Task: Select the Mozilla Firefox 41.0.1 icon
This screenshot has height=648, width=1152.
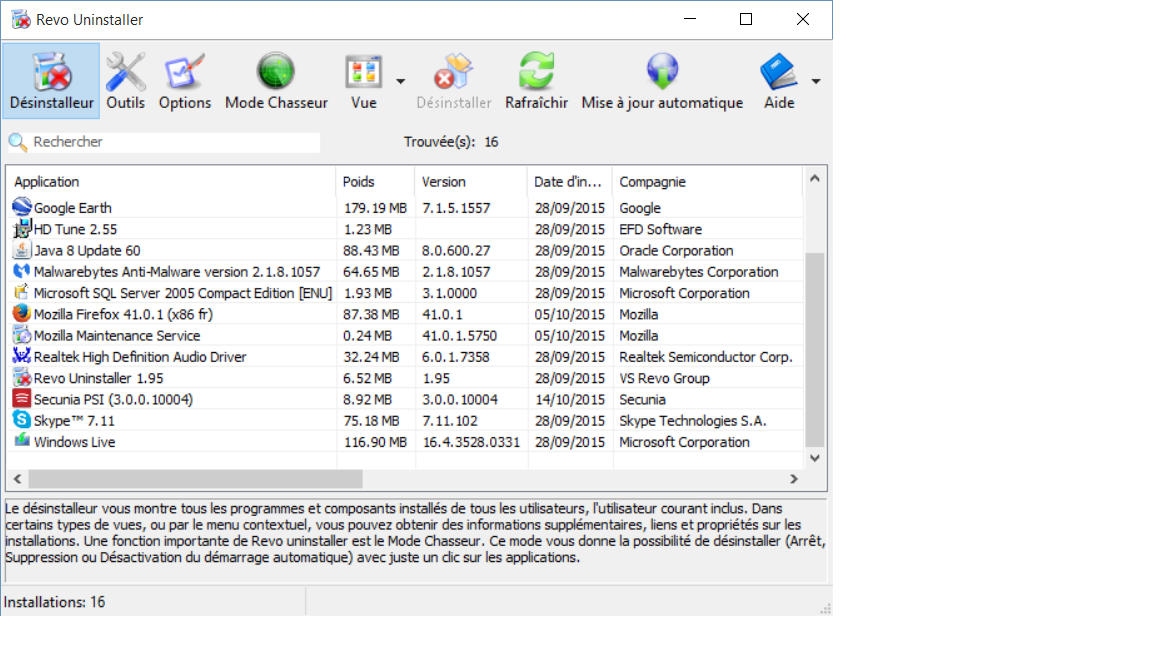Action: tap(21, 314)
